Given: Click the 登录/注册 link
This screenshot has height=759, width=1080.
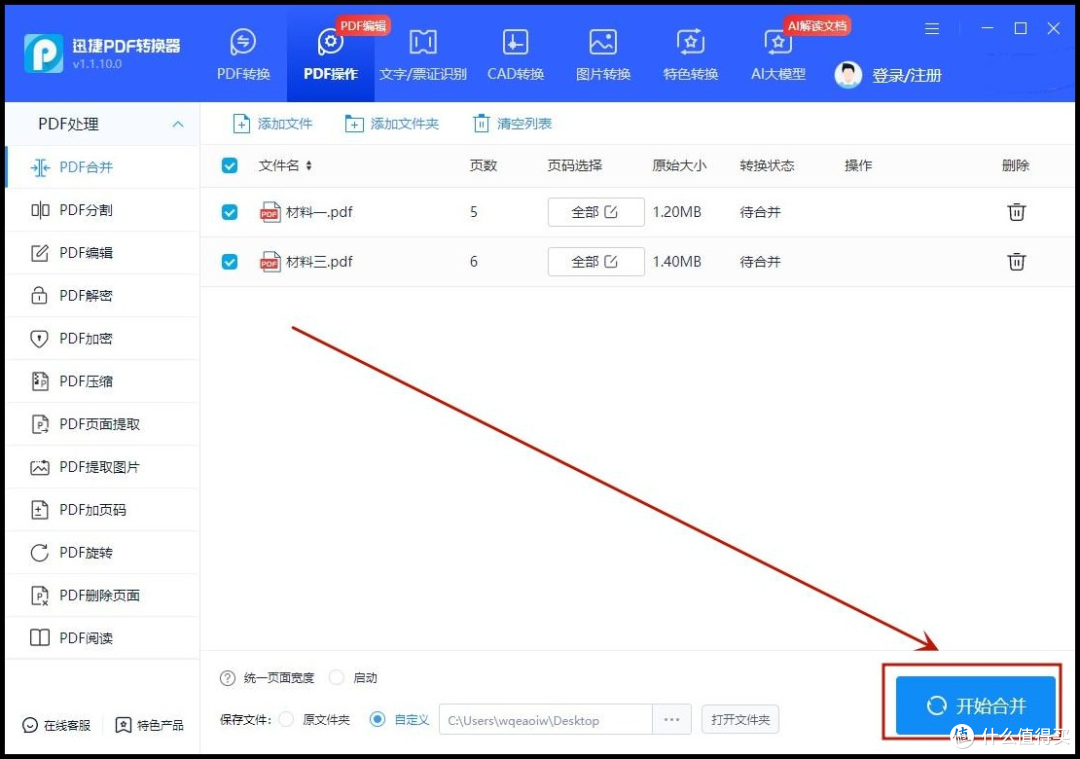Looking at the screenshot, I should [x=906, y=75].
